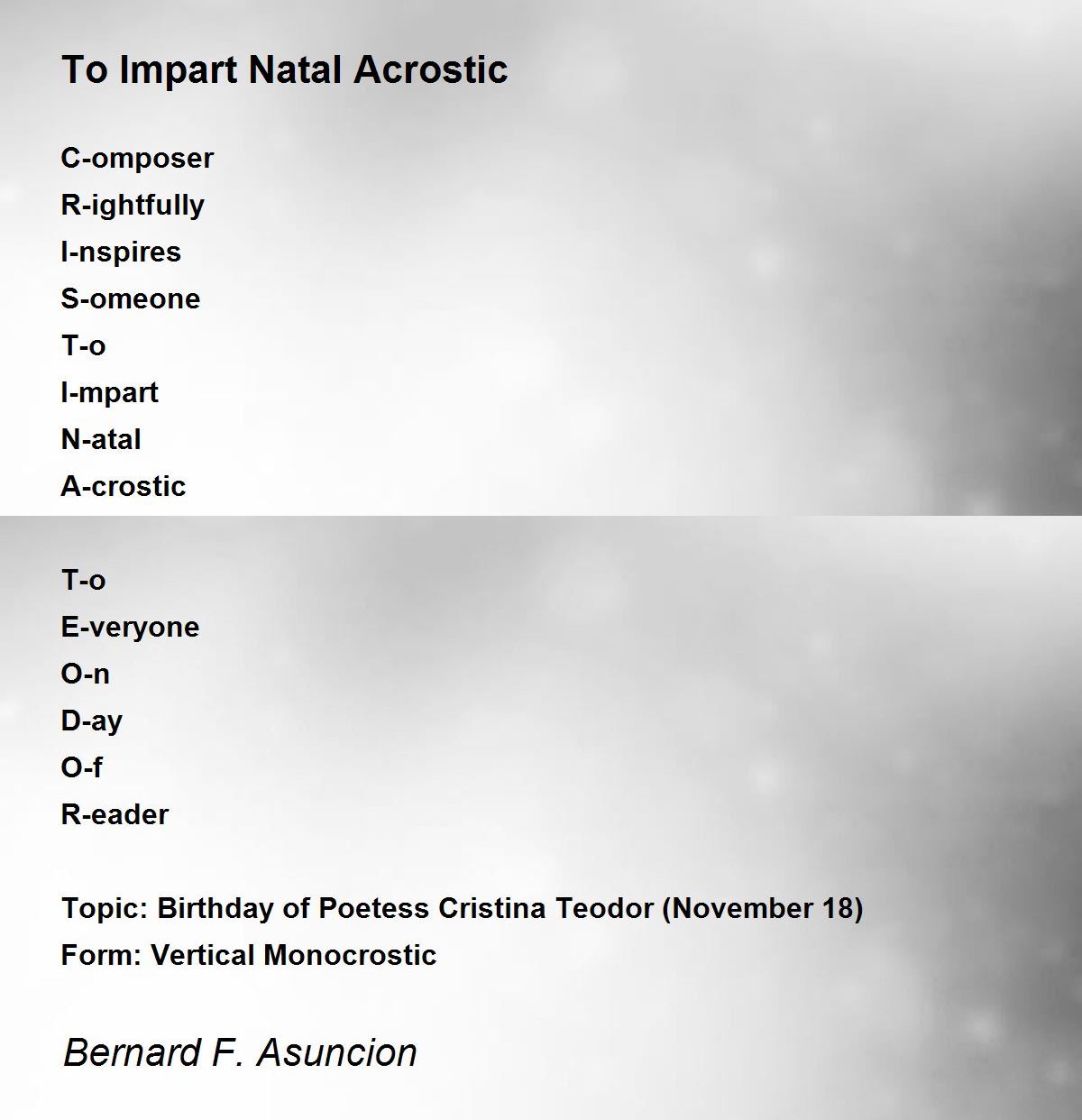1082x1120 pixels.
Task: Click the first T-o line under S-omeone
Action: 83,345
